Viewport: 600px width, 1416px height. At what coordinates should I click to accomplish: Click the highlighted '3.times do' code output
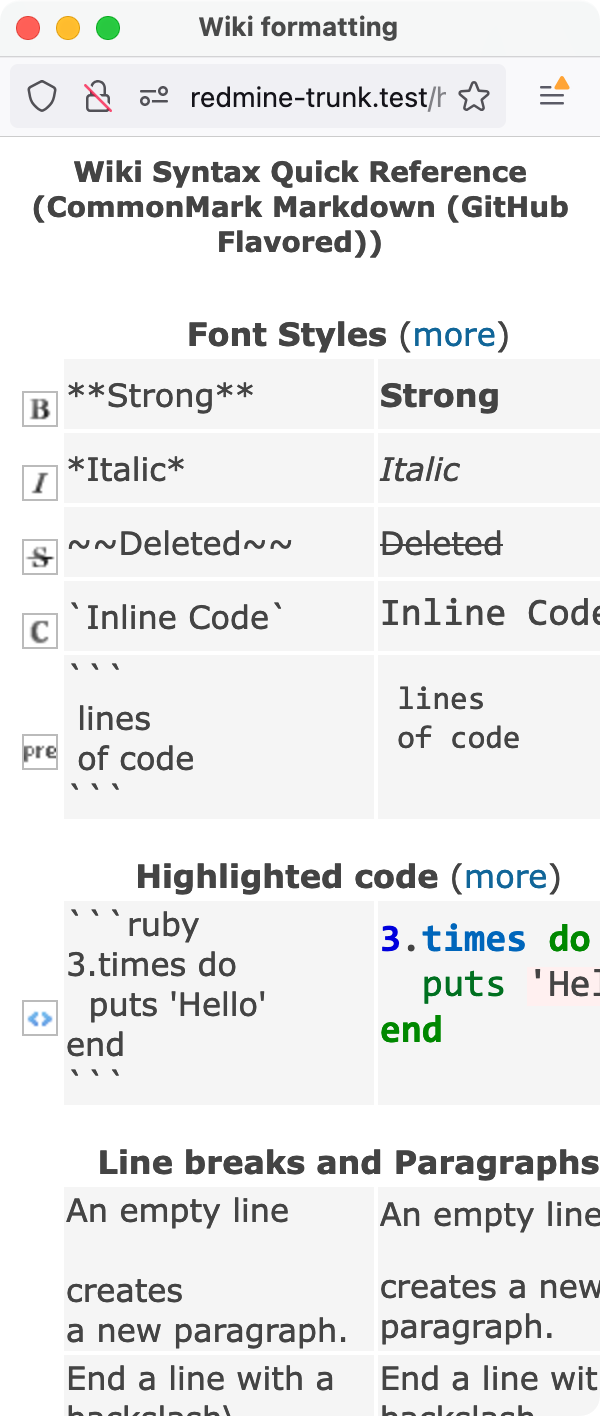click(x=489, y=1003)
